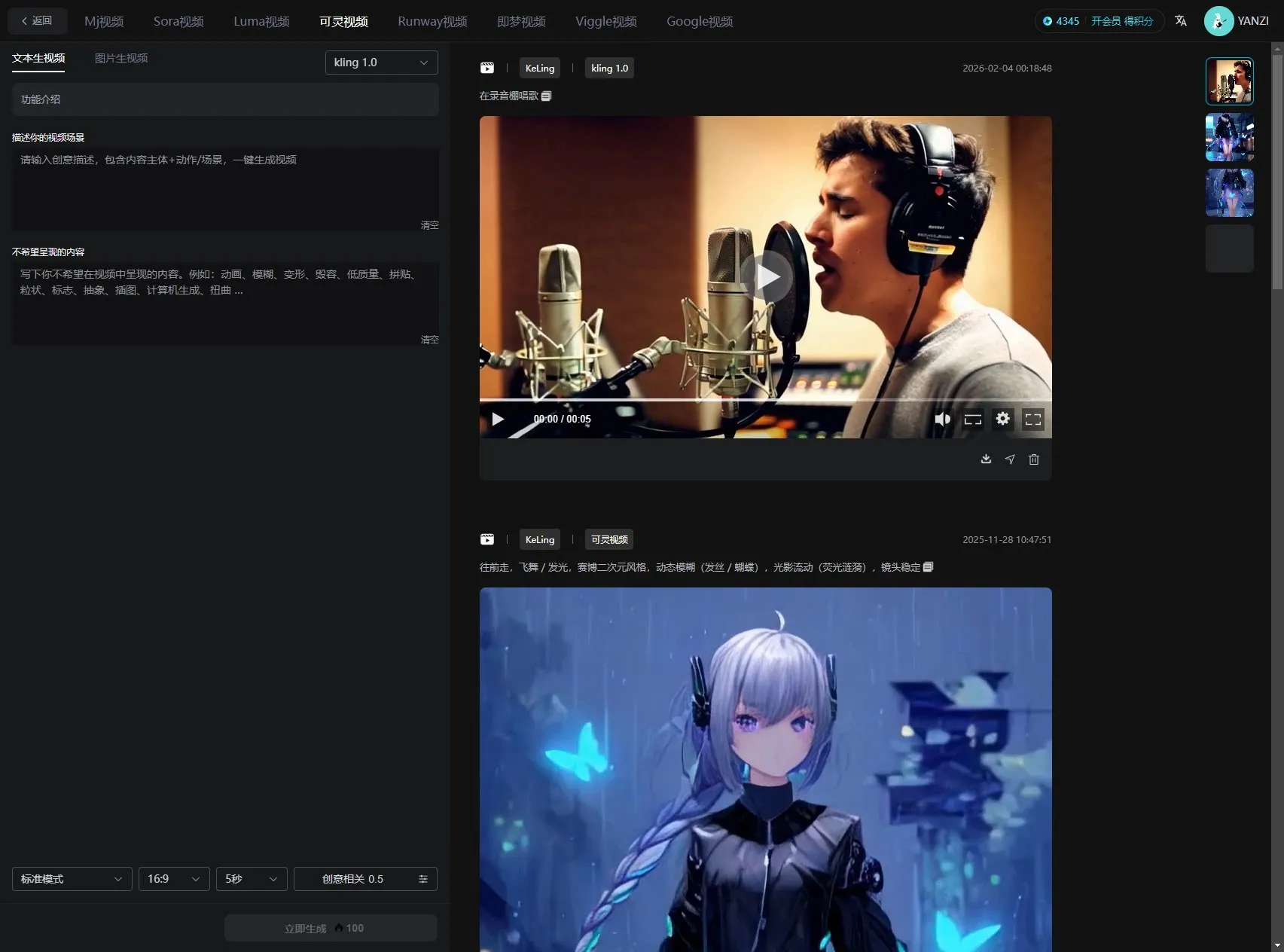This screenshot has height=952, width=1284.
Task: Open video player settings gear
Action: coord(1002,419)
